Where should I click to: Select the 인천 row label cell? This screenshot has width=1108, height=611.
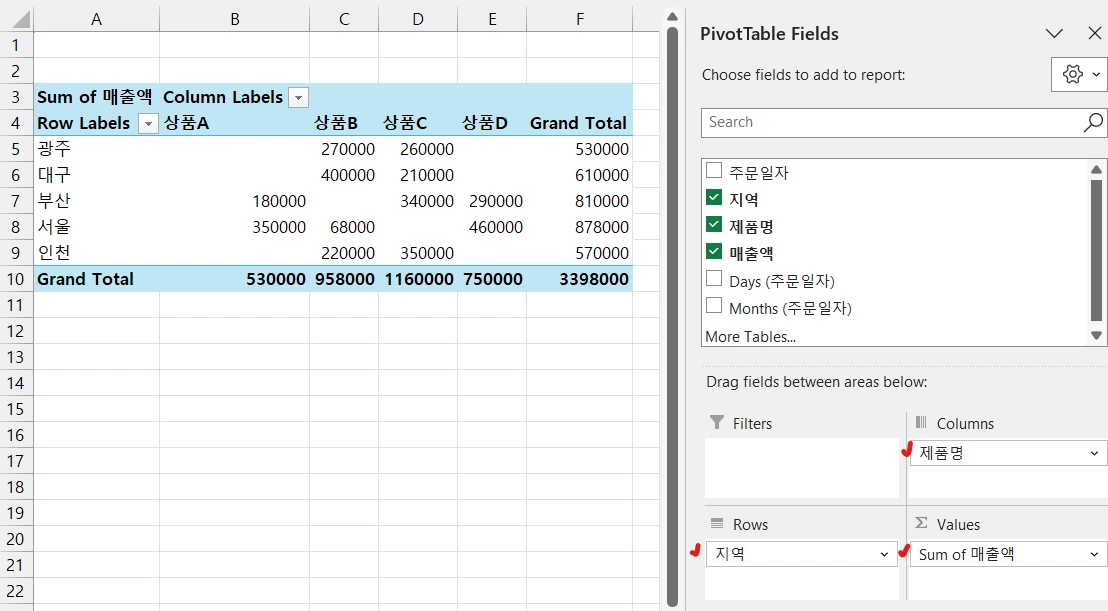(x=97, y=253)
